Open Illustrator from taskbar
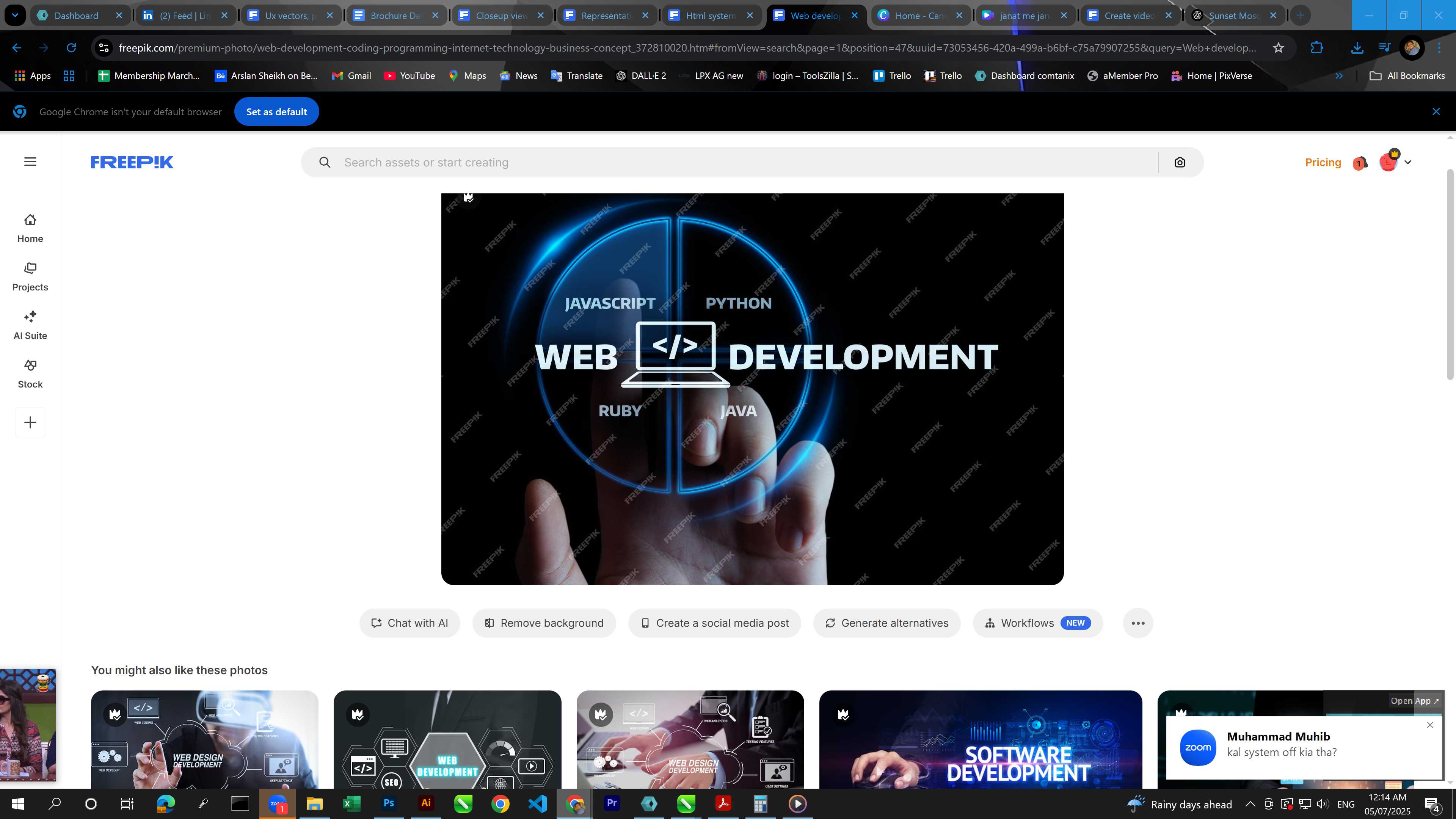1456x819 pixels. [x=426, y=804]
